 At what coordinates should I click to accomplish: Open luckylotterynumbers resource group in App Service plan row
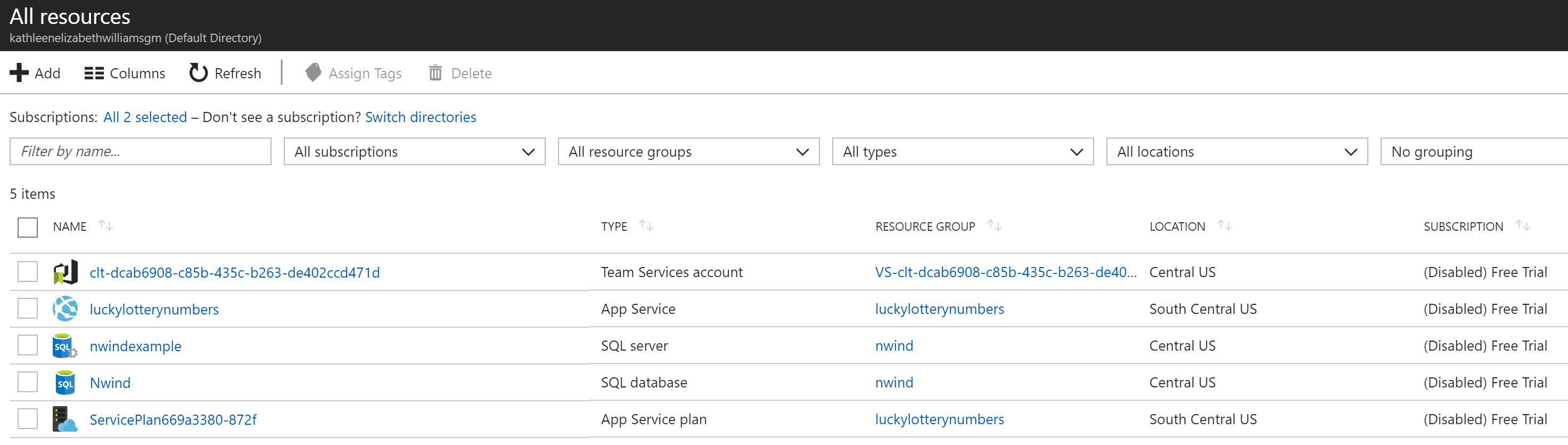click(x=940, y=419)
